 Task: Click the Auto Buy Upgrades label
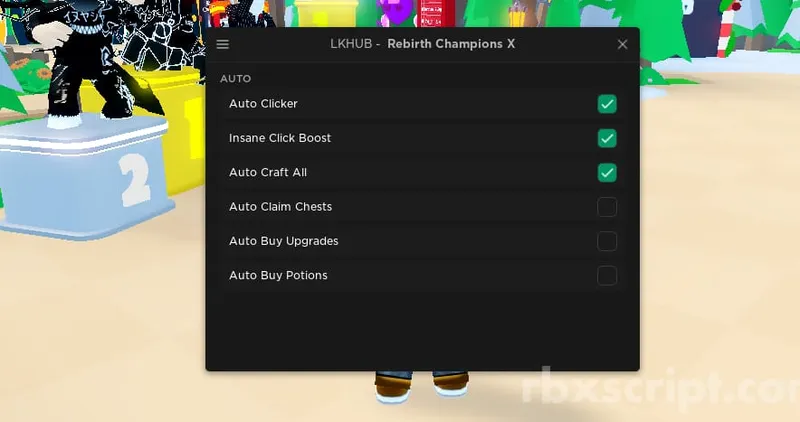[284, 241]
